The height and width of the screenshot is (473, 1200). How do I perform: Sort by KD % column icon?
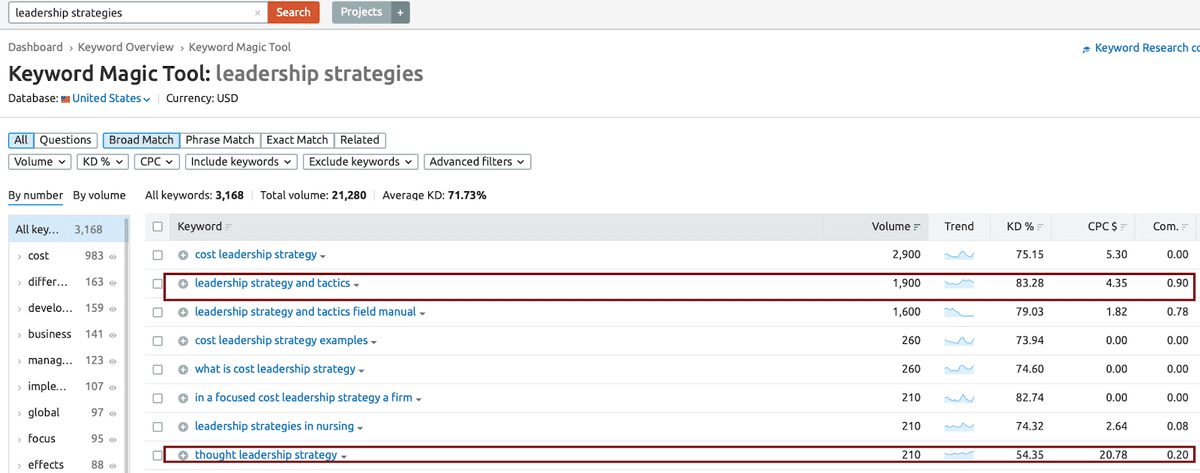pyautogui.click(x=1041, y=227)
